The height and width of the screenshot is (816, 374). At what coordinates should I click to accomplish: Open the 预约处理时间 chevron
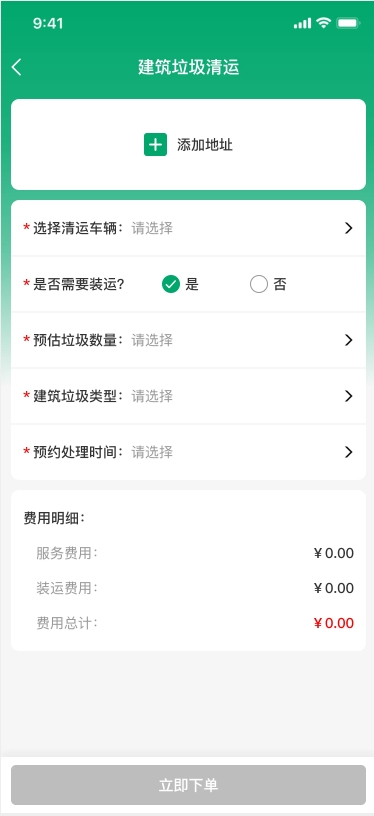pos(349,452)
